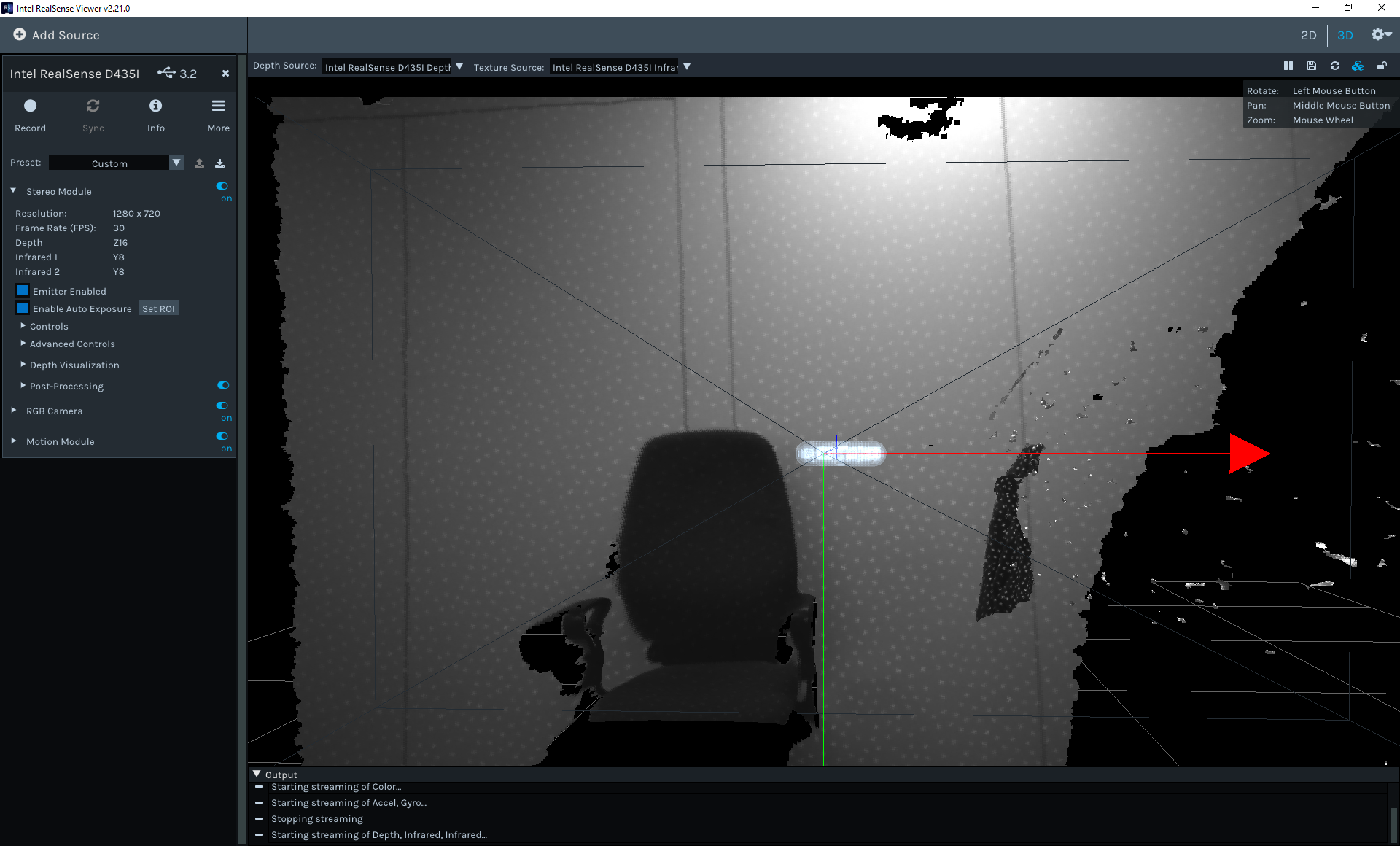The image size is (1400, 846).
Task: Uncheck the Enable Auto Exposure checkbox
Action: point(23,308)
